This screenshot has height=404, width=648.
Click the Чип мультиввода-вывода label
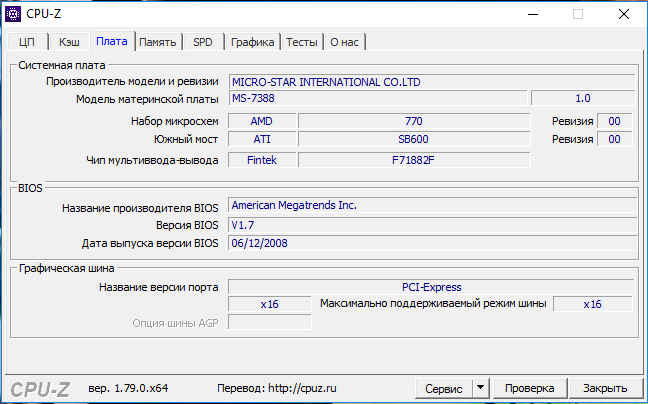coord(152,160)
